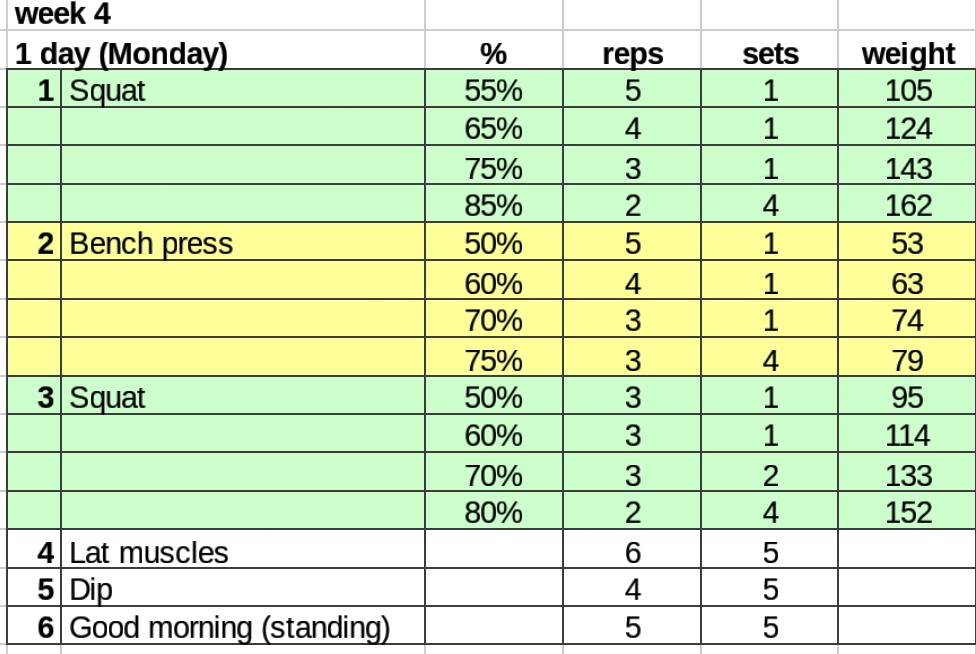This screenshot has height=654, width=976.
Task: Click the "Bench press" exercise cell
Action: click(150, 244)
